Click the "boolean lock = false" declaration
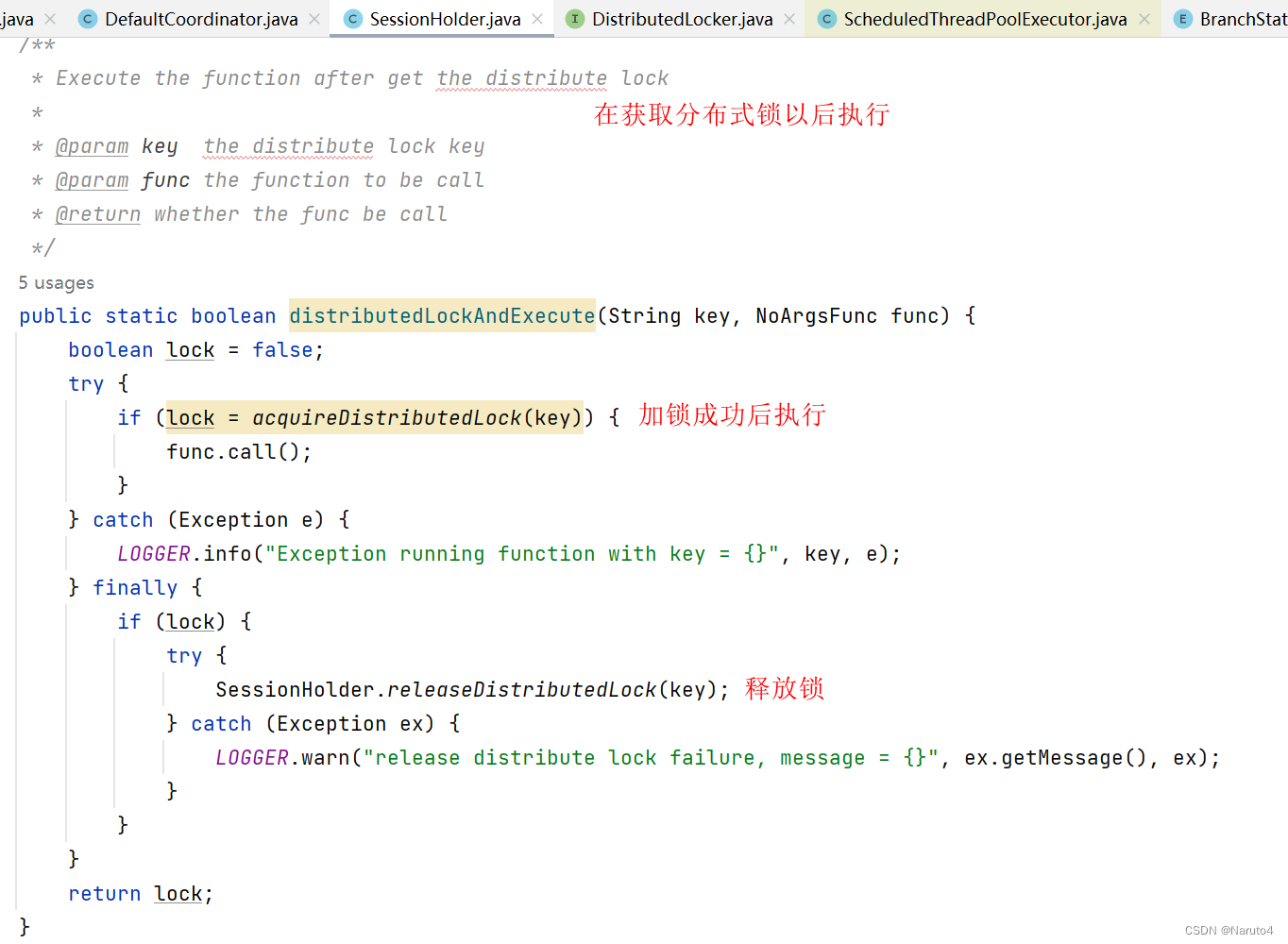The height and width of the screenshot is (944, 1288). coord(196,349)
